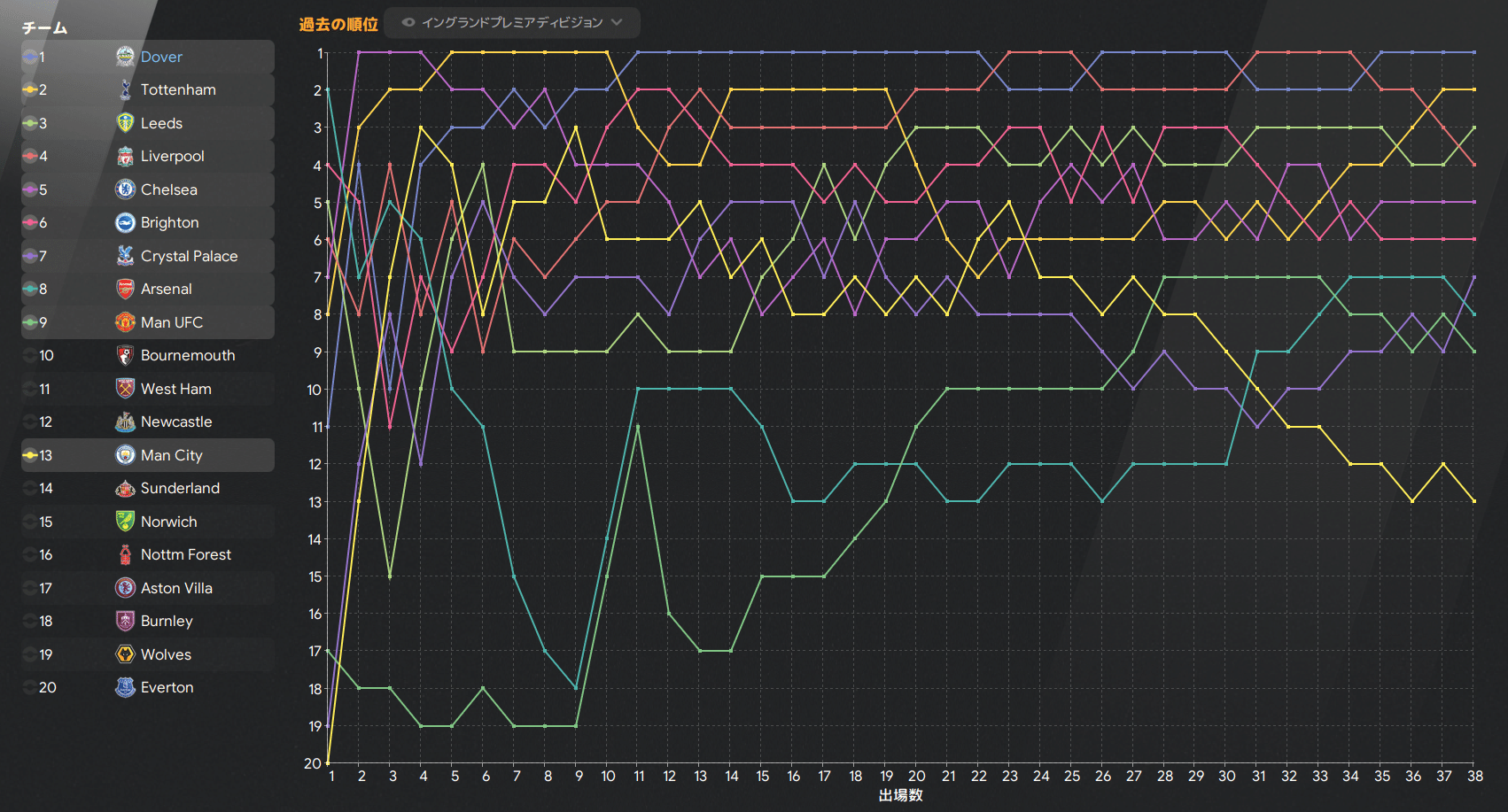This screenshot has height=812, width=1508.
Task: Click the Aston Villa club badge
Action: pos(125,588)
